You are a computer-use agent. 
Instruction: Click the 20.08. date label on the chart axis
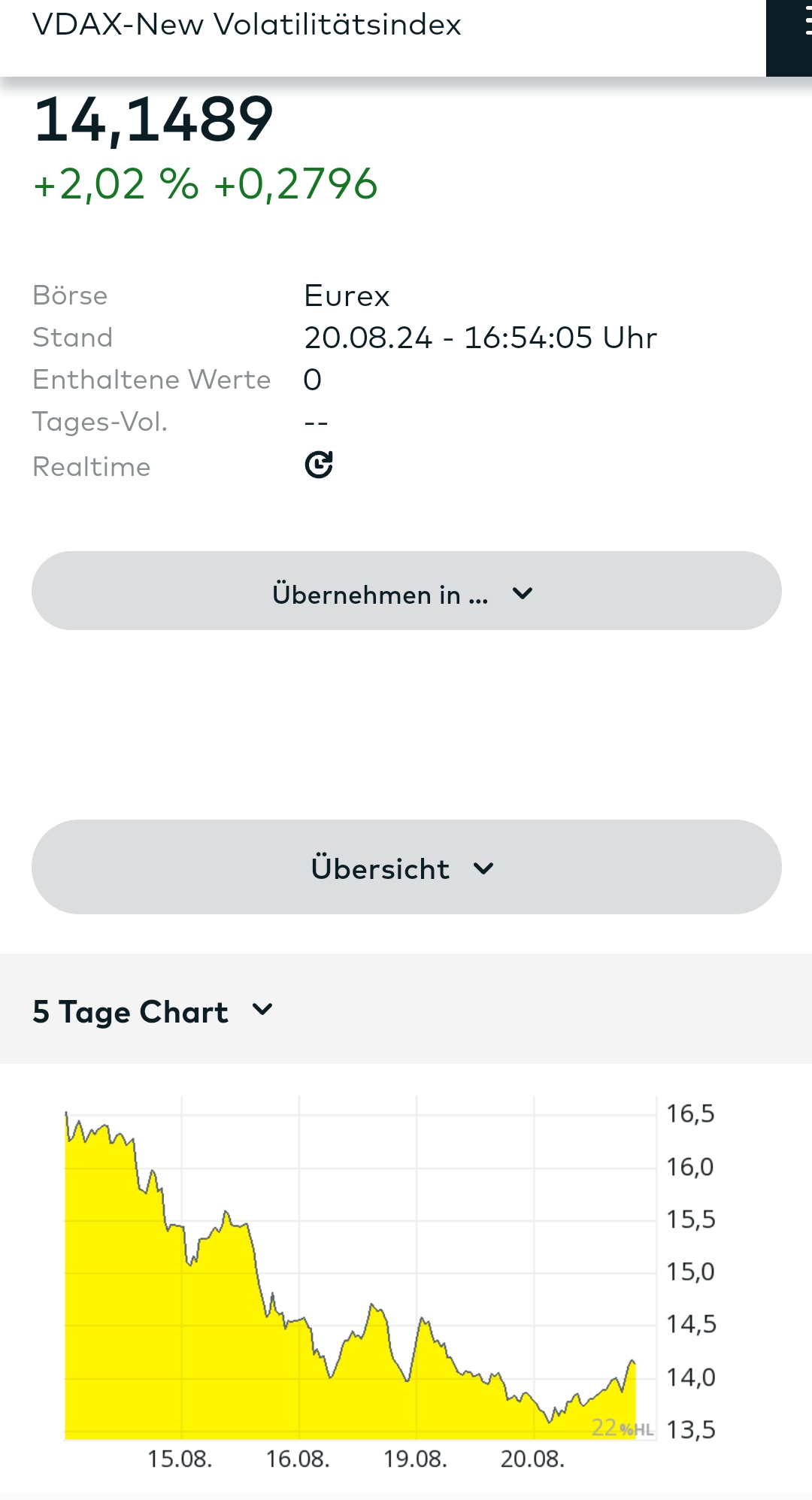tap(532, 1459)
